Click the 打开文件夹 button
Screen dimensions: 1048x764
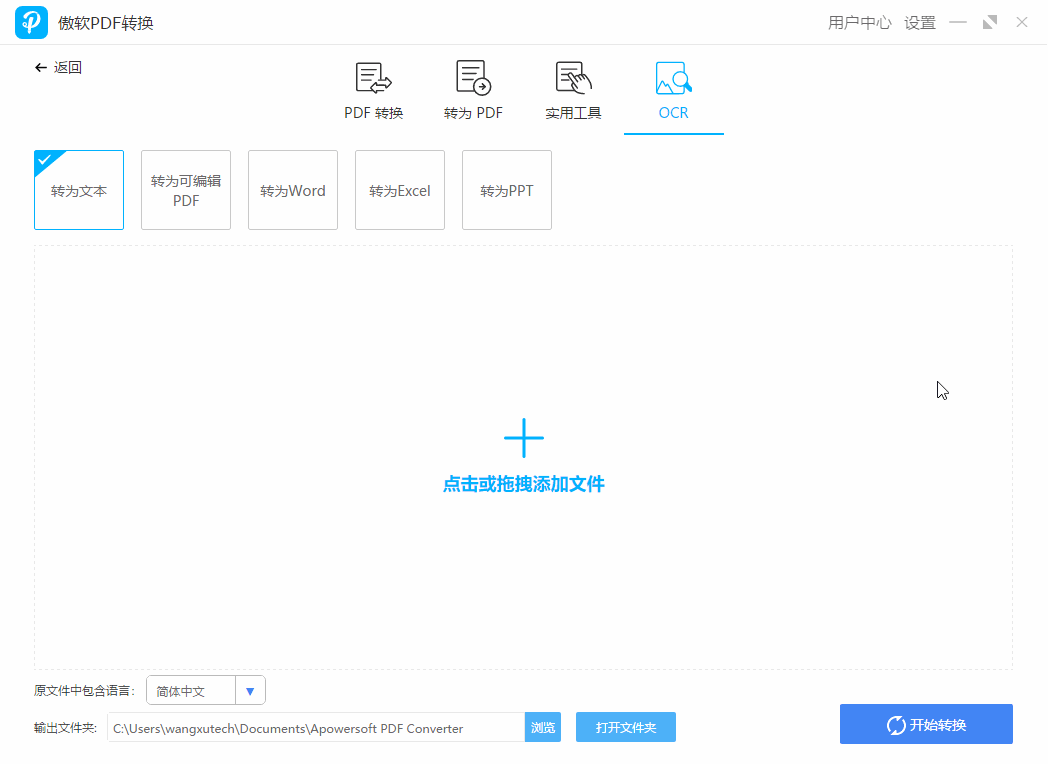tap(626, 727)
